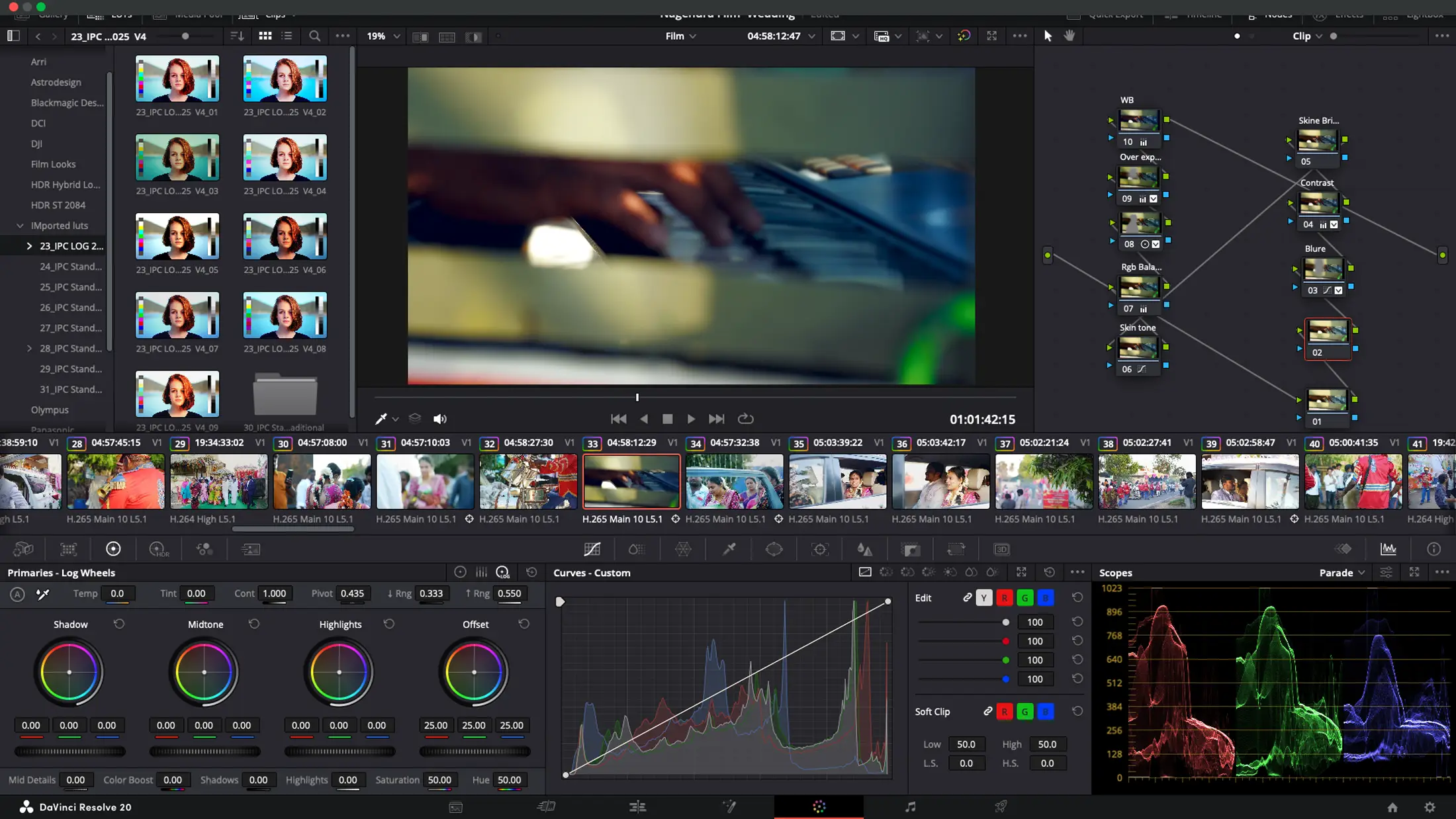Stop playback in the viewer
1456x819 pixels.
pos(667,419)
